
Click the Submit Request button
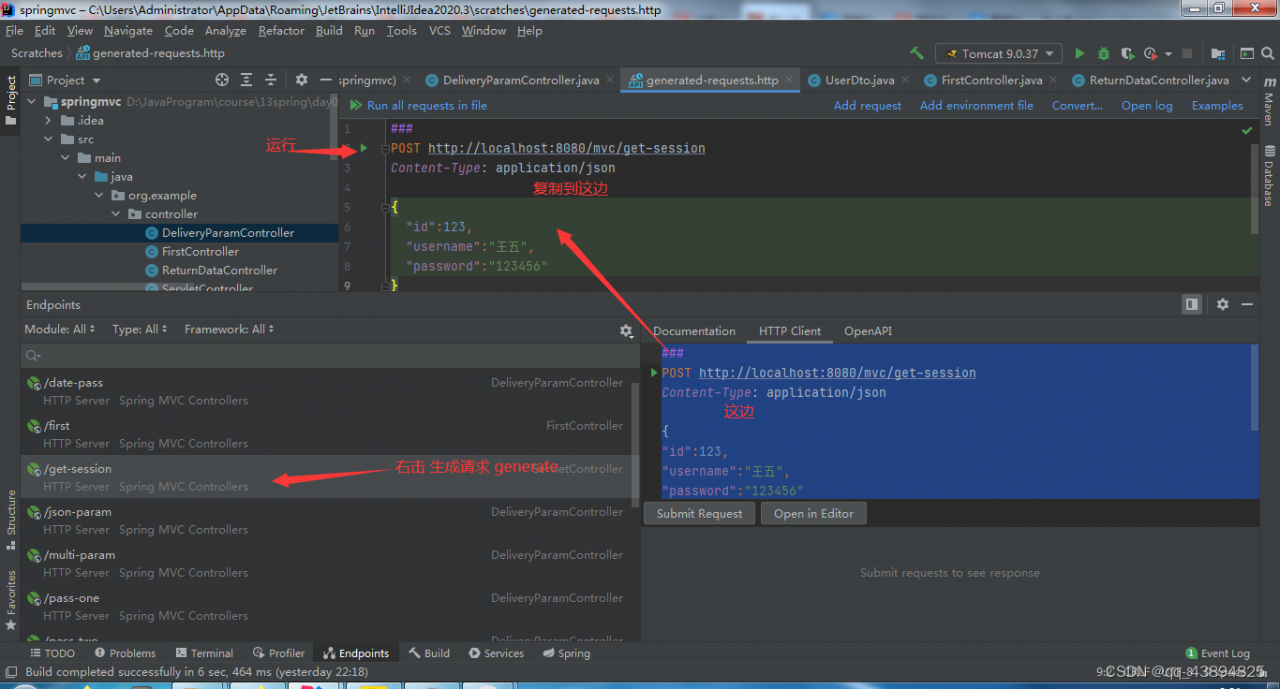(700, 513)
